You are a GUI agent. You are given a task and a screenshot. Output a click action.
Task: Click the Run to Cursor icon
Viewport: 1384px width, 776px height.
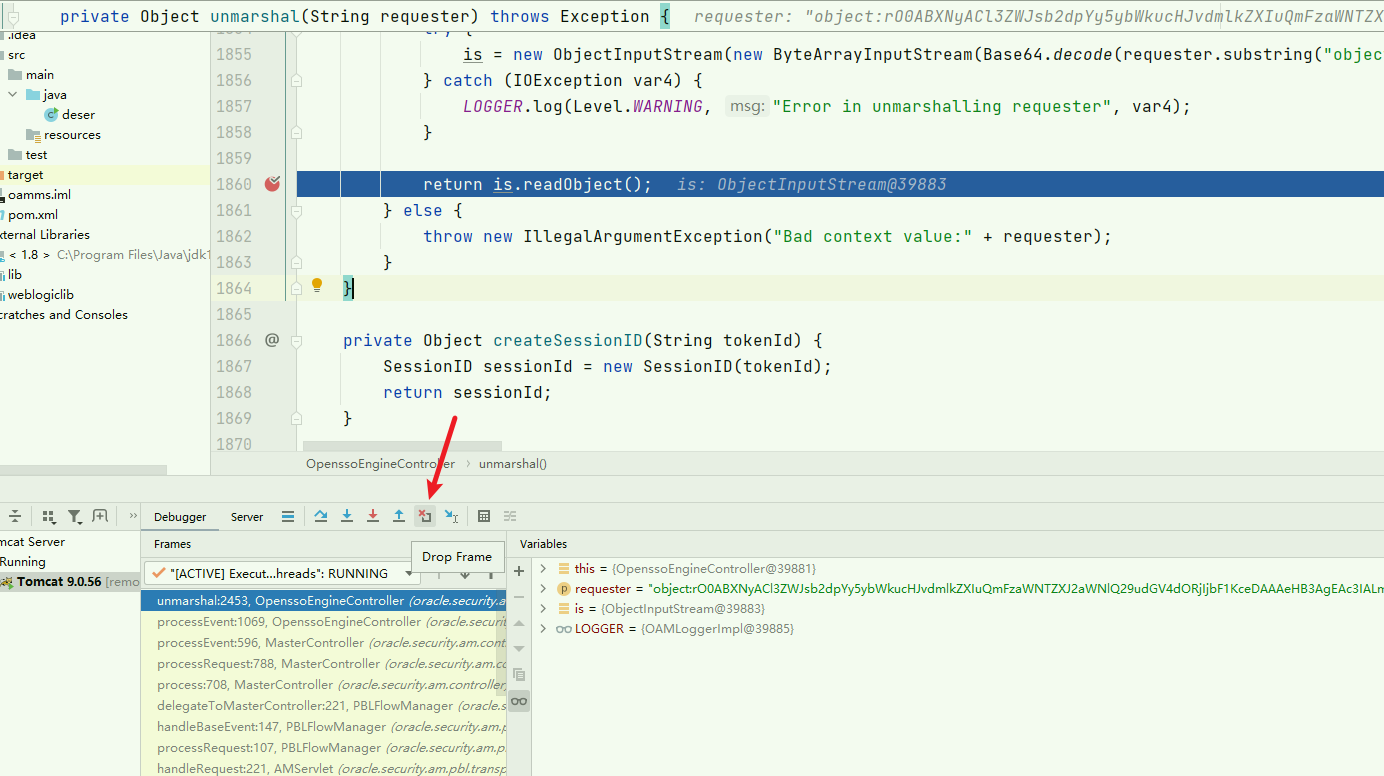click(x=451, y=516)
